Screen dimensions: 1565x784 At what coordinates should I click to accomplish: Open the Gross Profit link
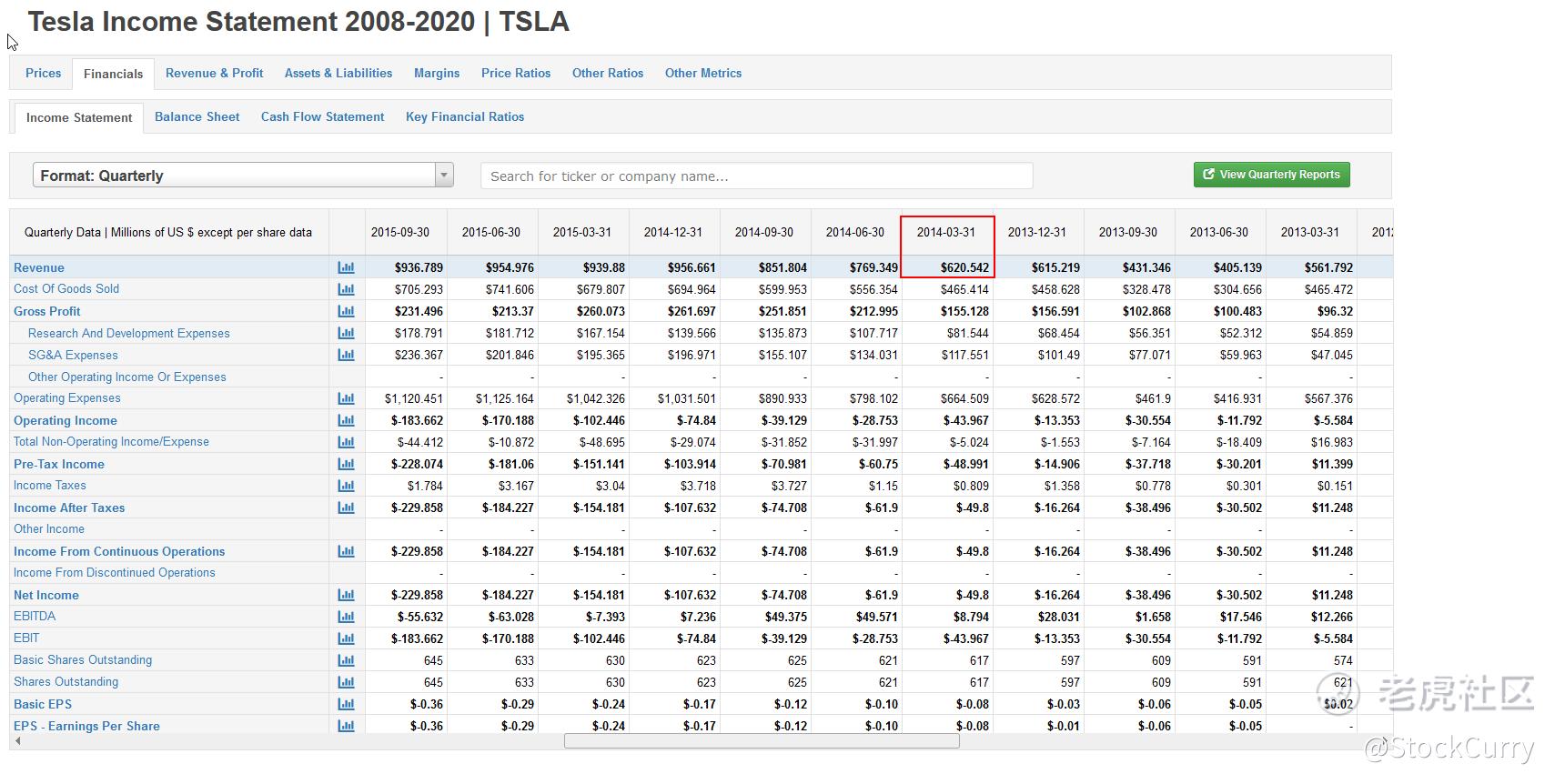pyautogui.click(x=47, y=311)
